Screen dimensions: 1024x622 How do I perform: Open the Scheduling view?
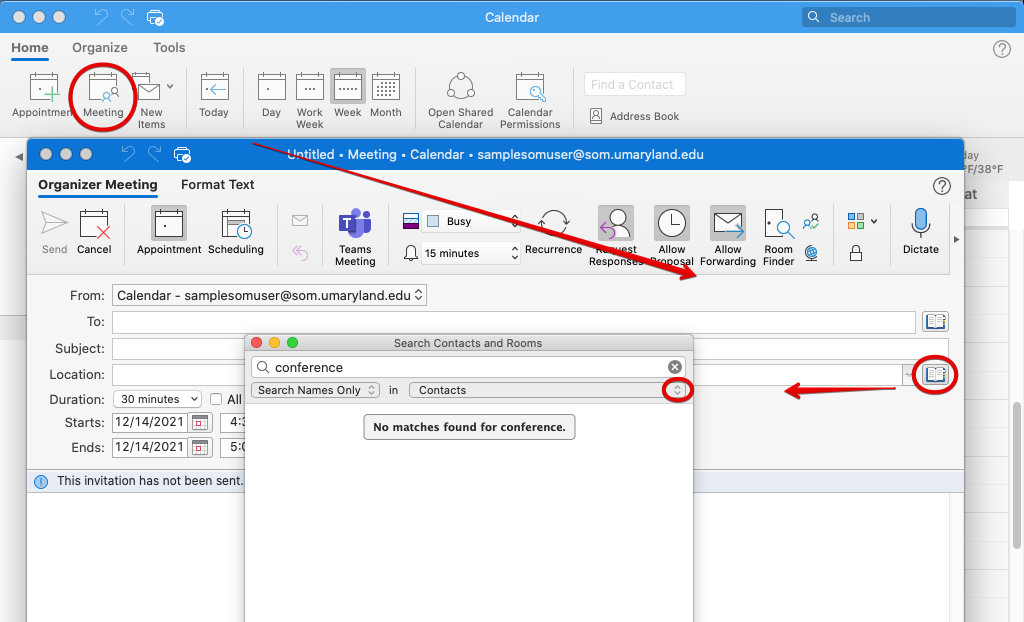236,231
